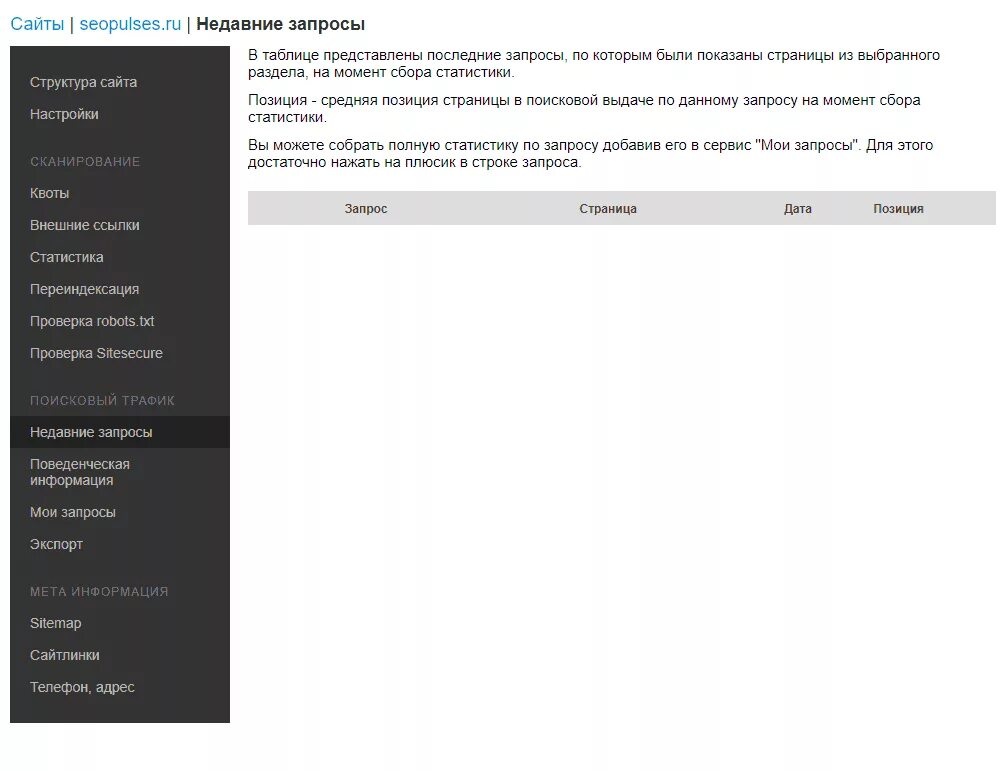Sort table by Дата column
The width and height of the screenshot is (1002, 771).
pos(797,208)
